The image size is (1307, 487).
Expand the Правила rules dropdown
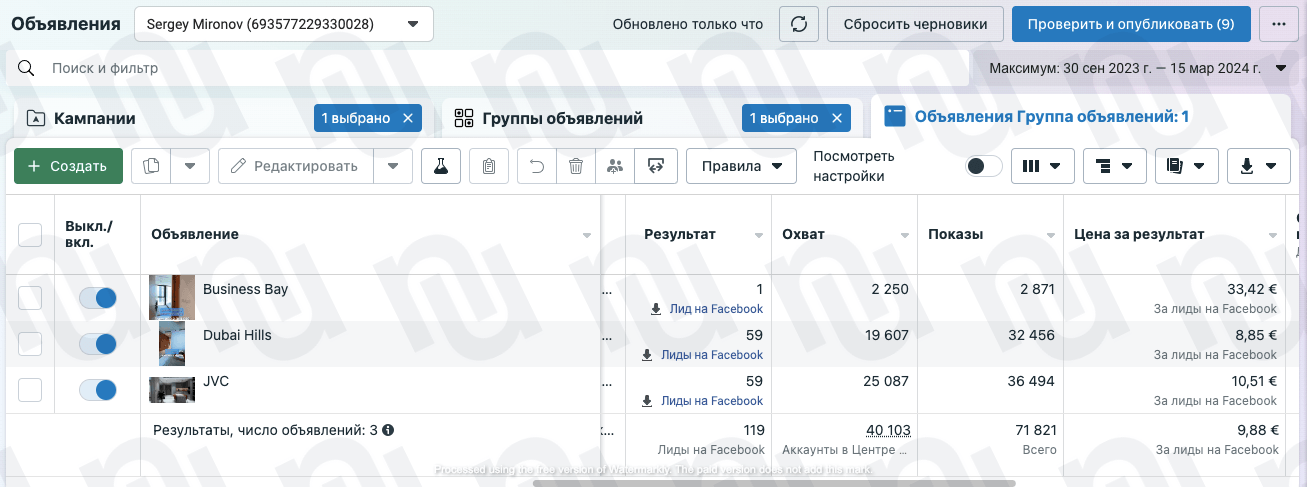click(741, 166)
